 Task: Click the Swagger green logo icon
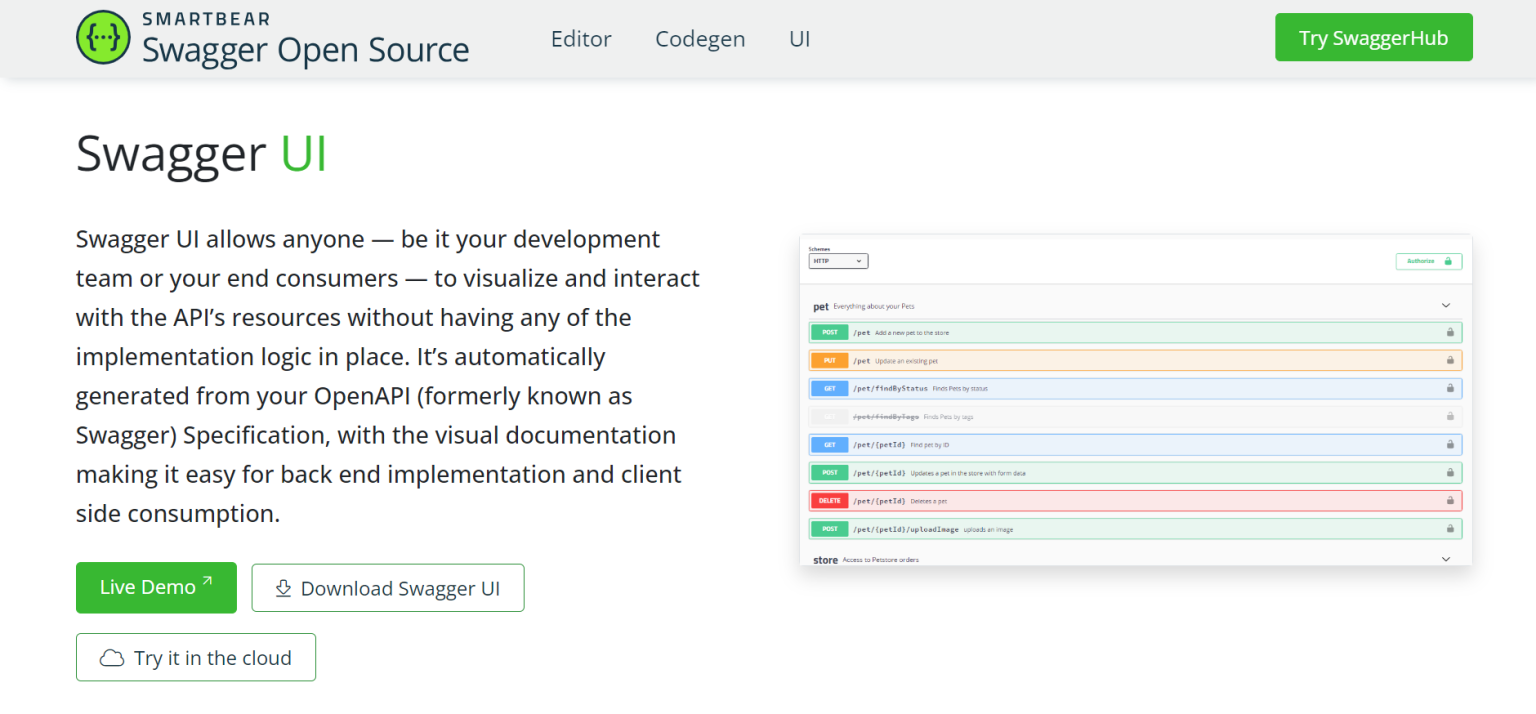click(x=103, y=38)
